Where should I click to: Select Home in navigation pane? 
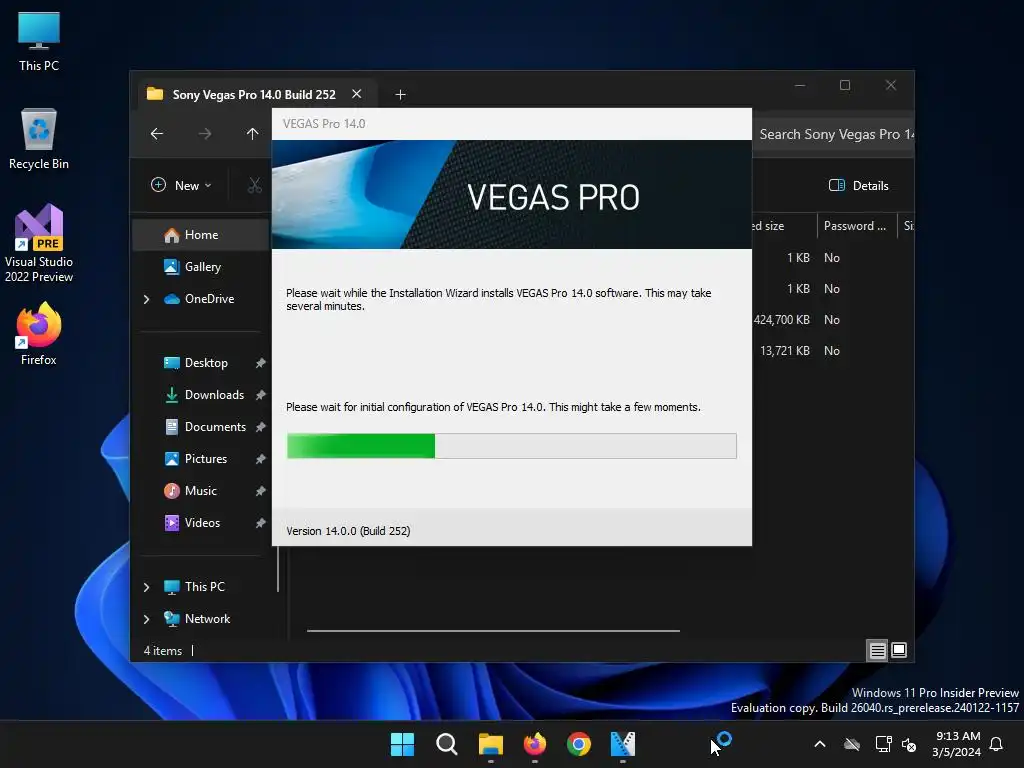tap(201, 235)
